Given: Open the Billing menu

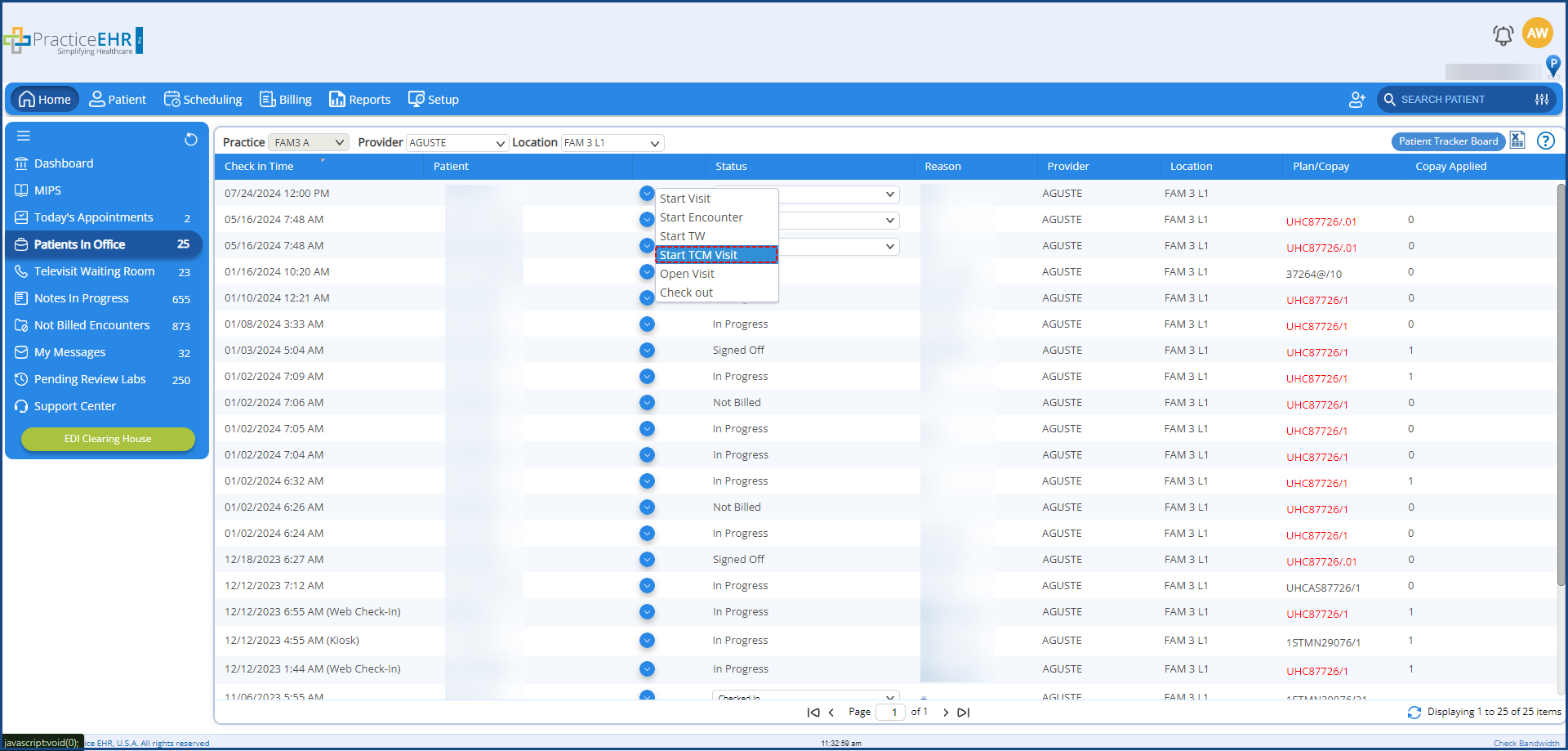Looking at the screenshot, I should pyautogui.click(x=286, y=100).
